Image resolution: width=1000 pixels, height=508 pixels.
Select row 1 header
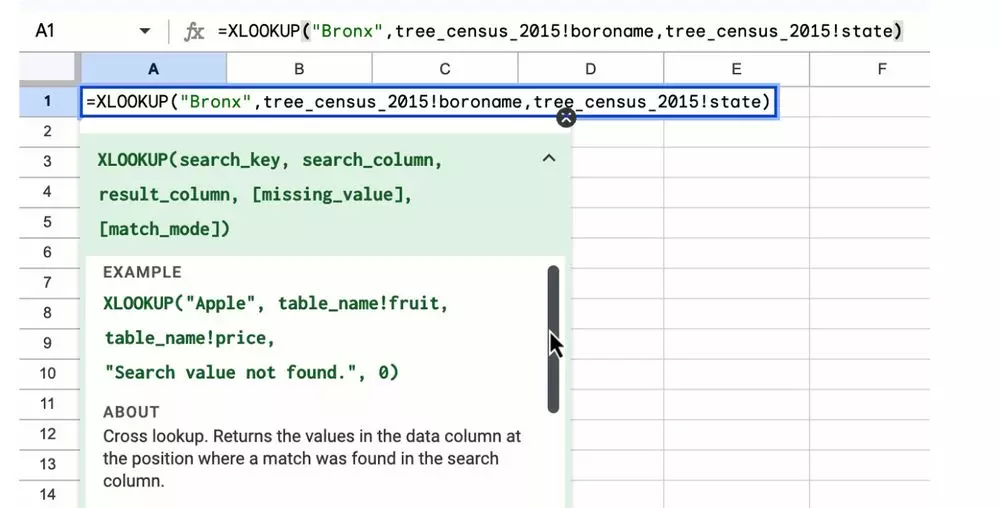[47, 102]
